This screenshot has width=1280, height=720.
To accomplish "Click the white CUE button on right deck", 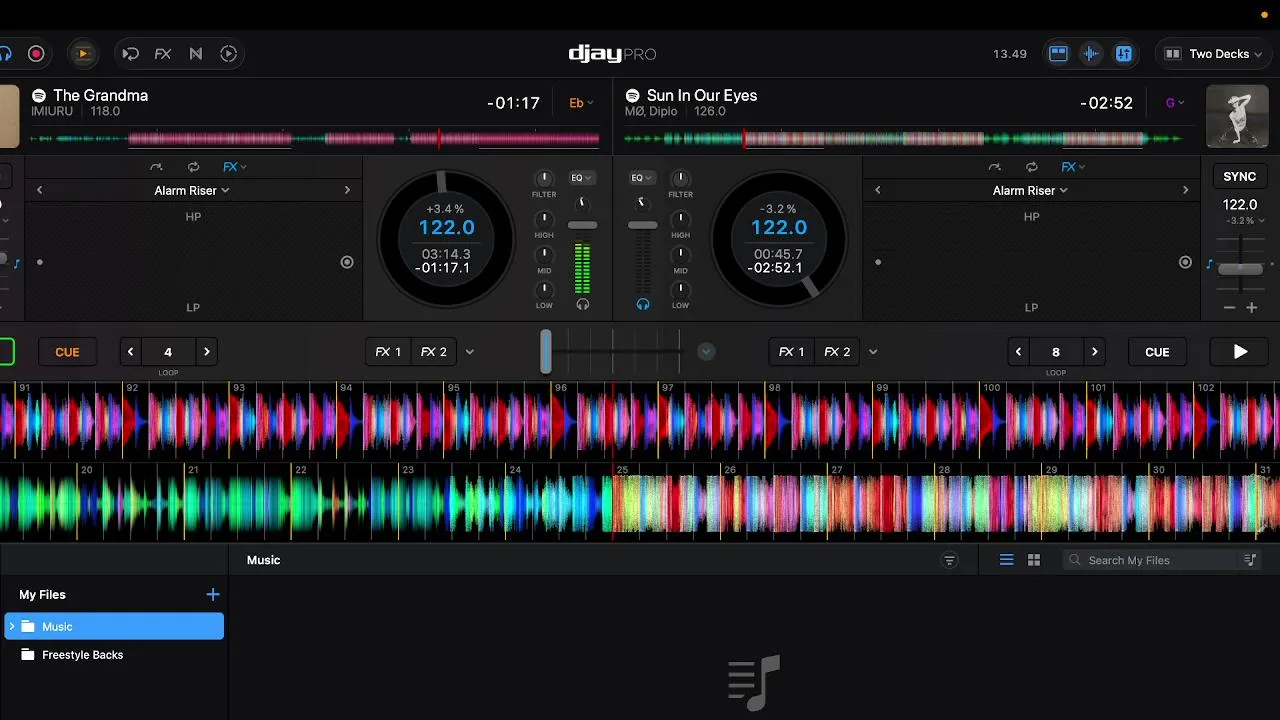I will 1157,352.
